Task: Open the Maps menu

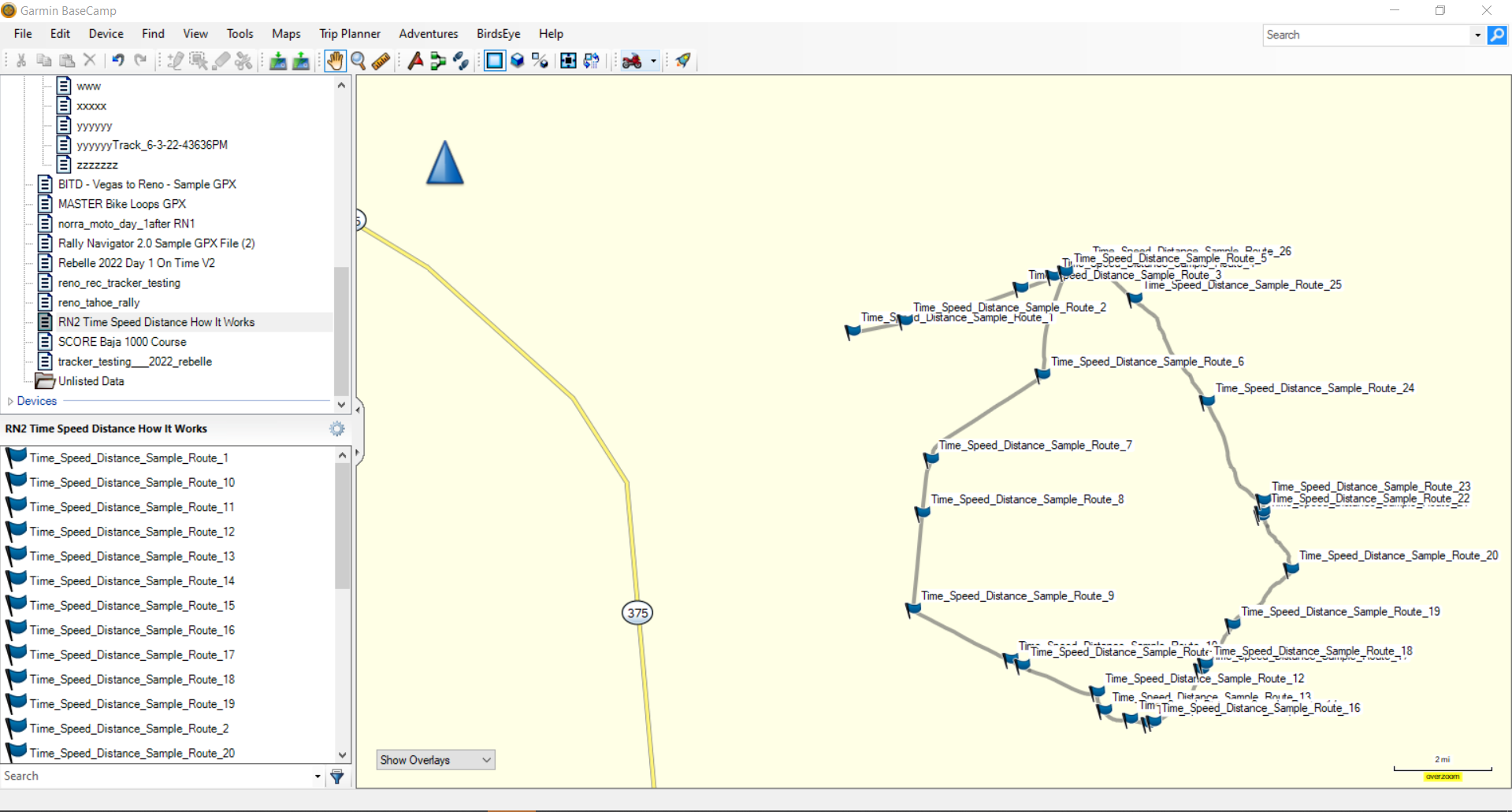Action: click(x=286, y=34)
